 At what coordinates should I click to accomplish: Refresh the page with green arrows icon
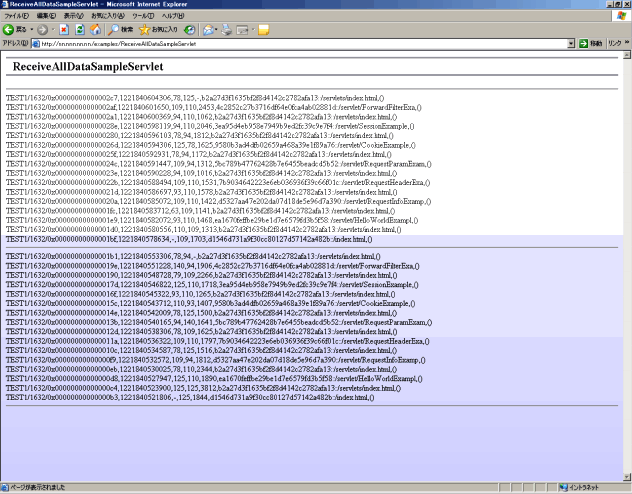(80, 29)
